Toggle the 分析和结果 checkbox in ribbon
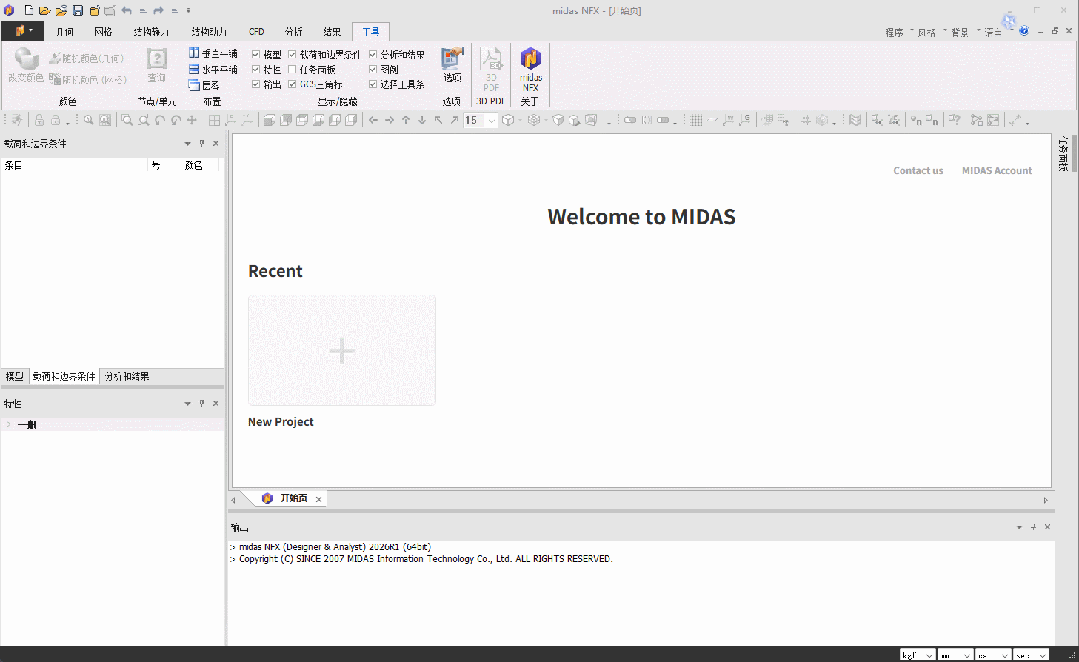This screenshot has width=1079, height=662. pos(373,54)
